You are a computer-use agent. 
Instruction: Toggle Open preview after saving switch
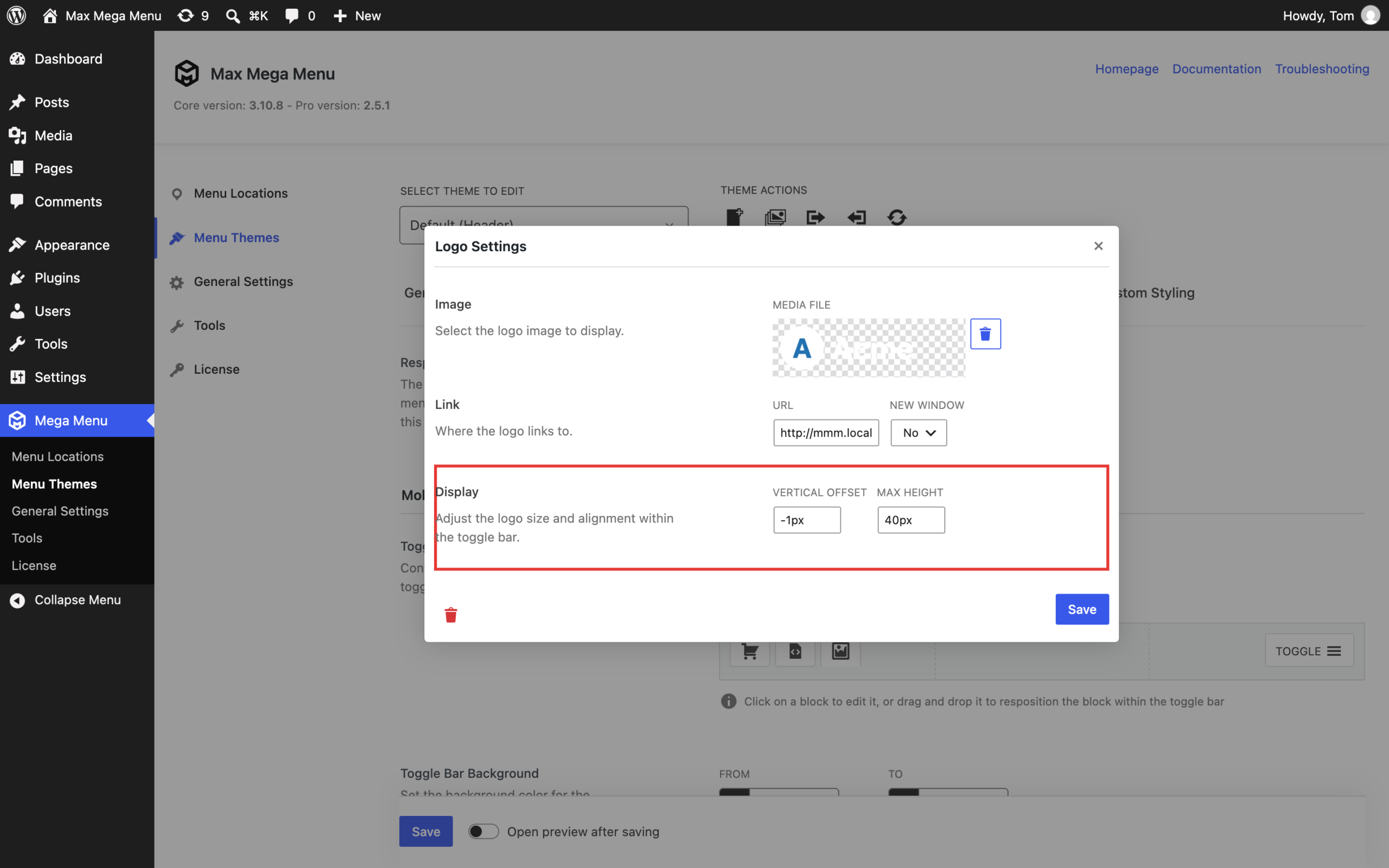coord(483,831)
